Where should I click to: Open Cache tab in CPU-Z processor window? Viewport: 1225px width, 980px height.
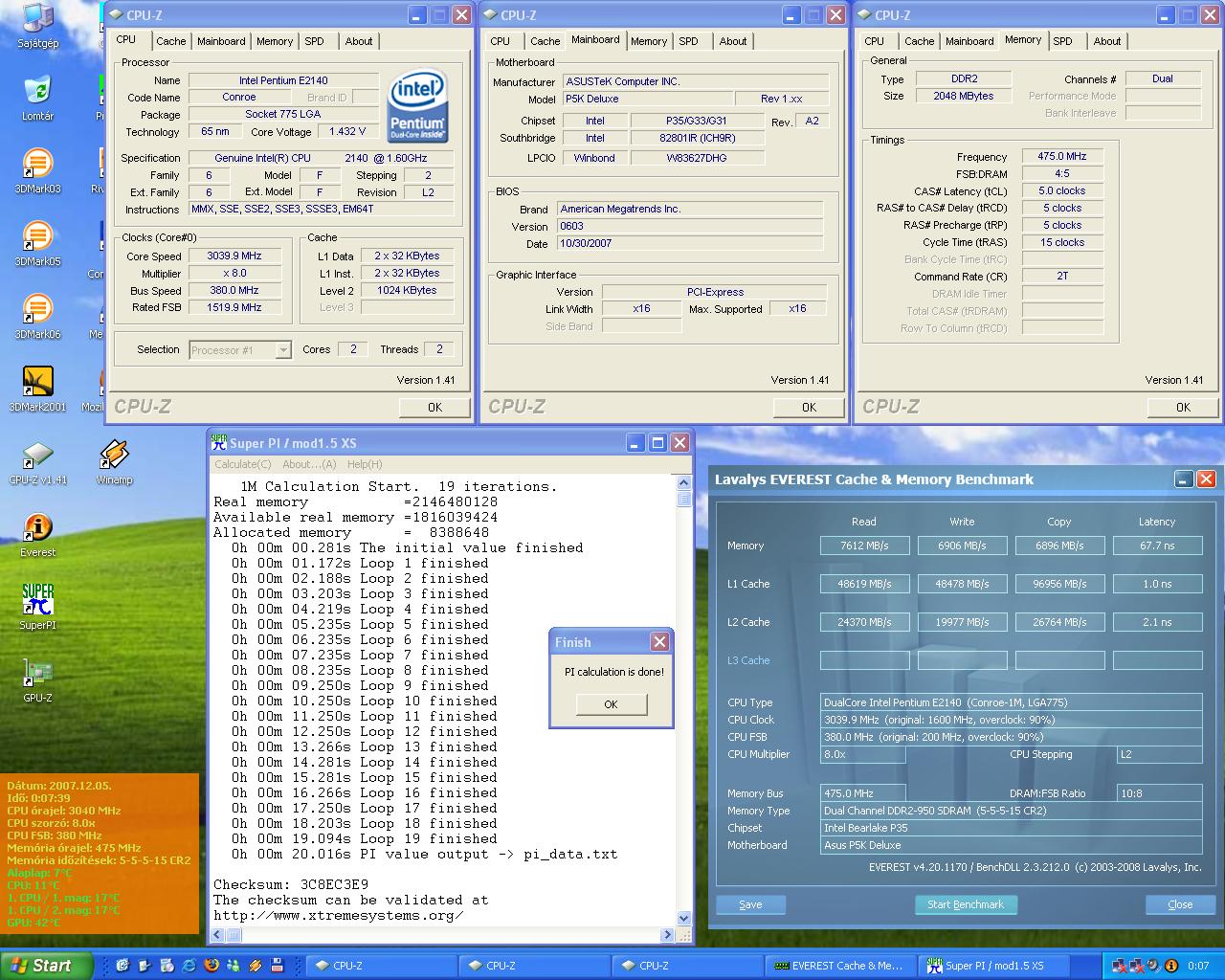(171, 41)
